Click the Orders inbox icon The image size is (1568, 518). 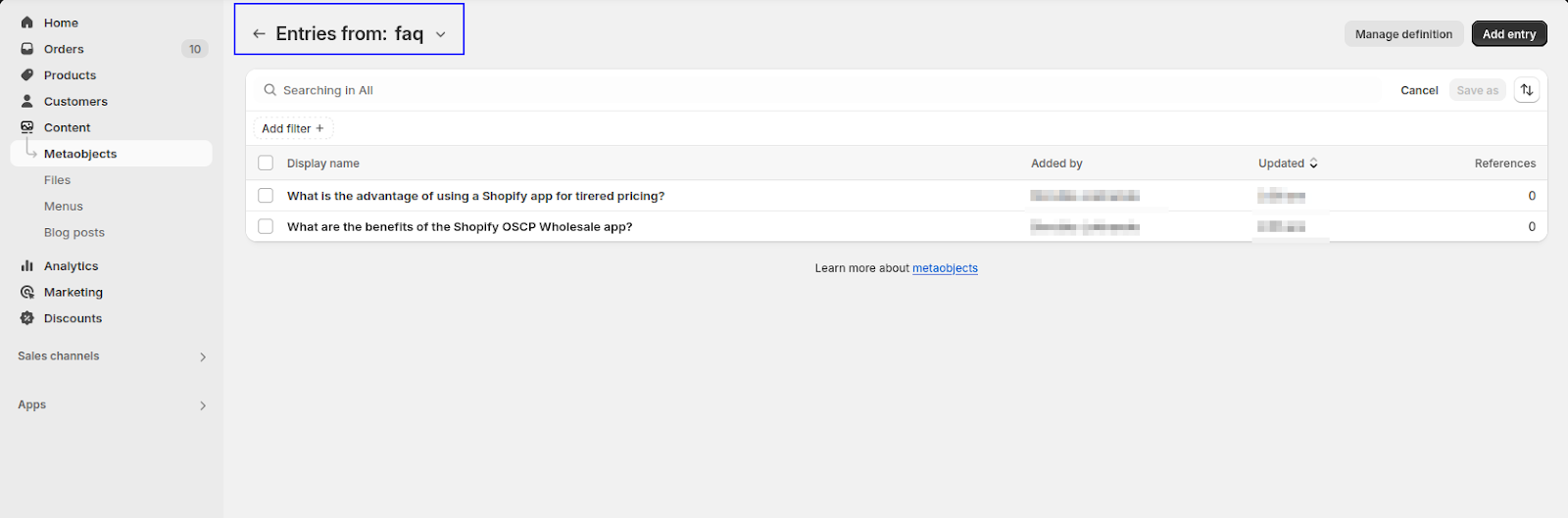27,49
